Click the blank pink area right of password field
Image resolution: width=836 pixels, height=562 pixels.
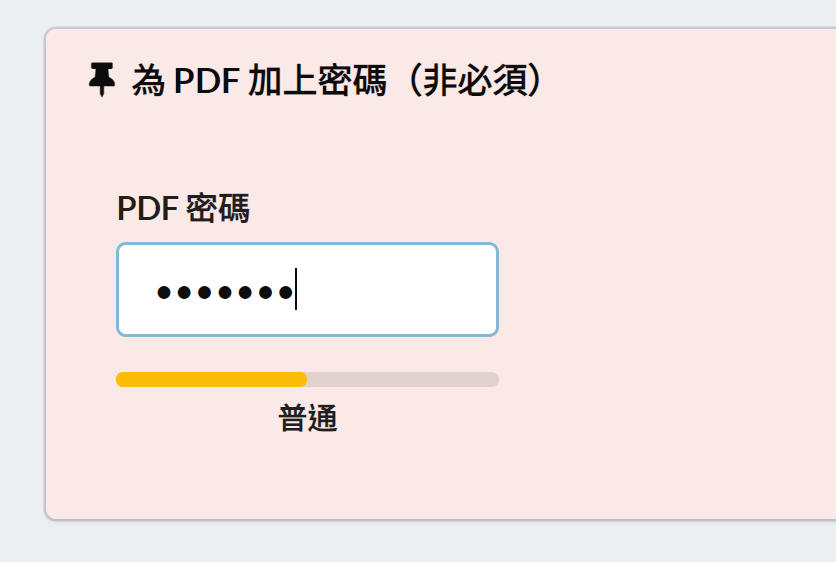click(666, 290)
